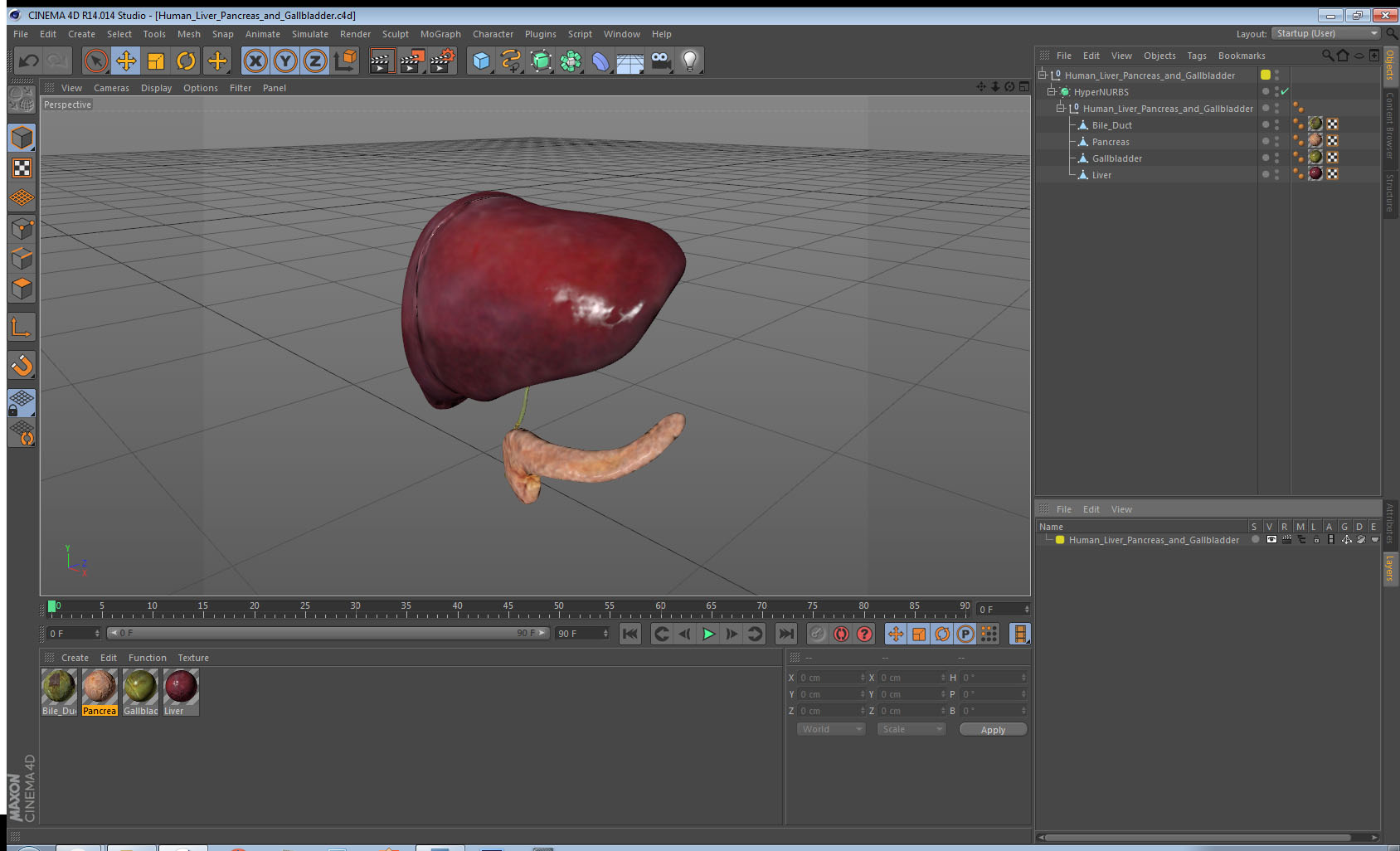Toggle layer solo for Human_Liver layer
1400x851 pixels.
1256,539
